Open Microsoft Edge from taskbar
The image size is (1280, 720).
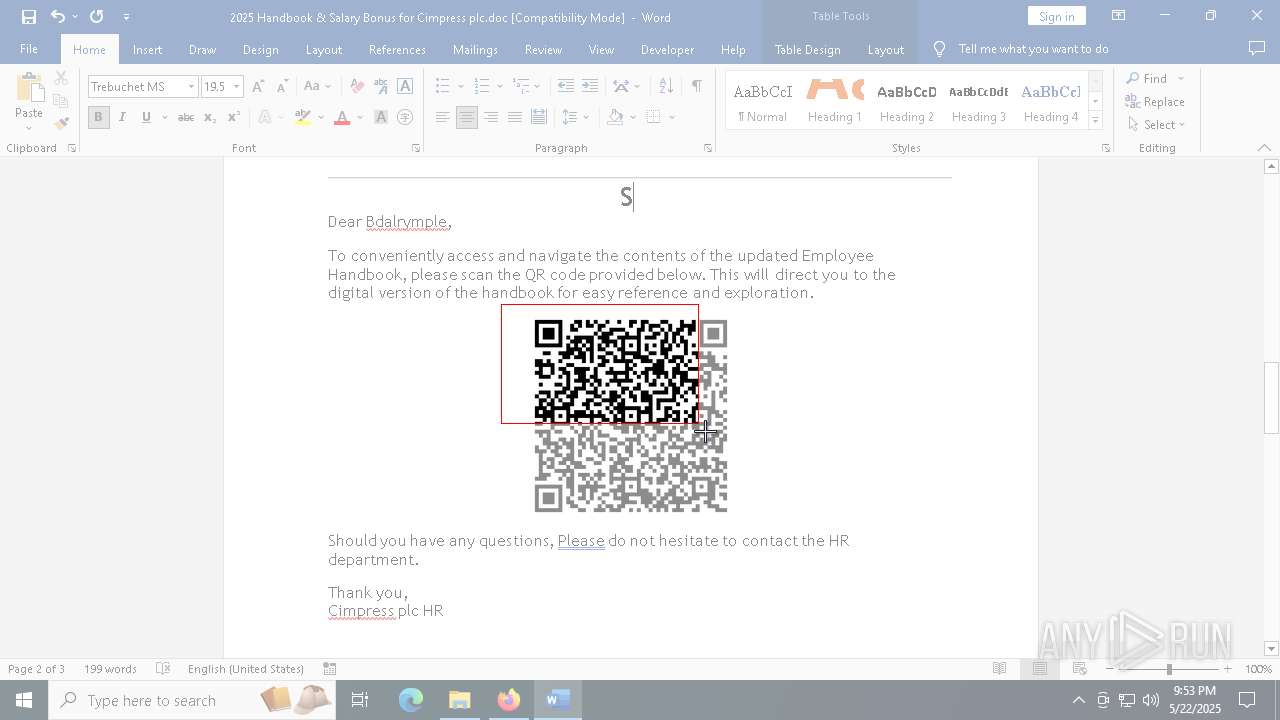pyautogui.click(x=411, y=700)
